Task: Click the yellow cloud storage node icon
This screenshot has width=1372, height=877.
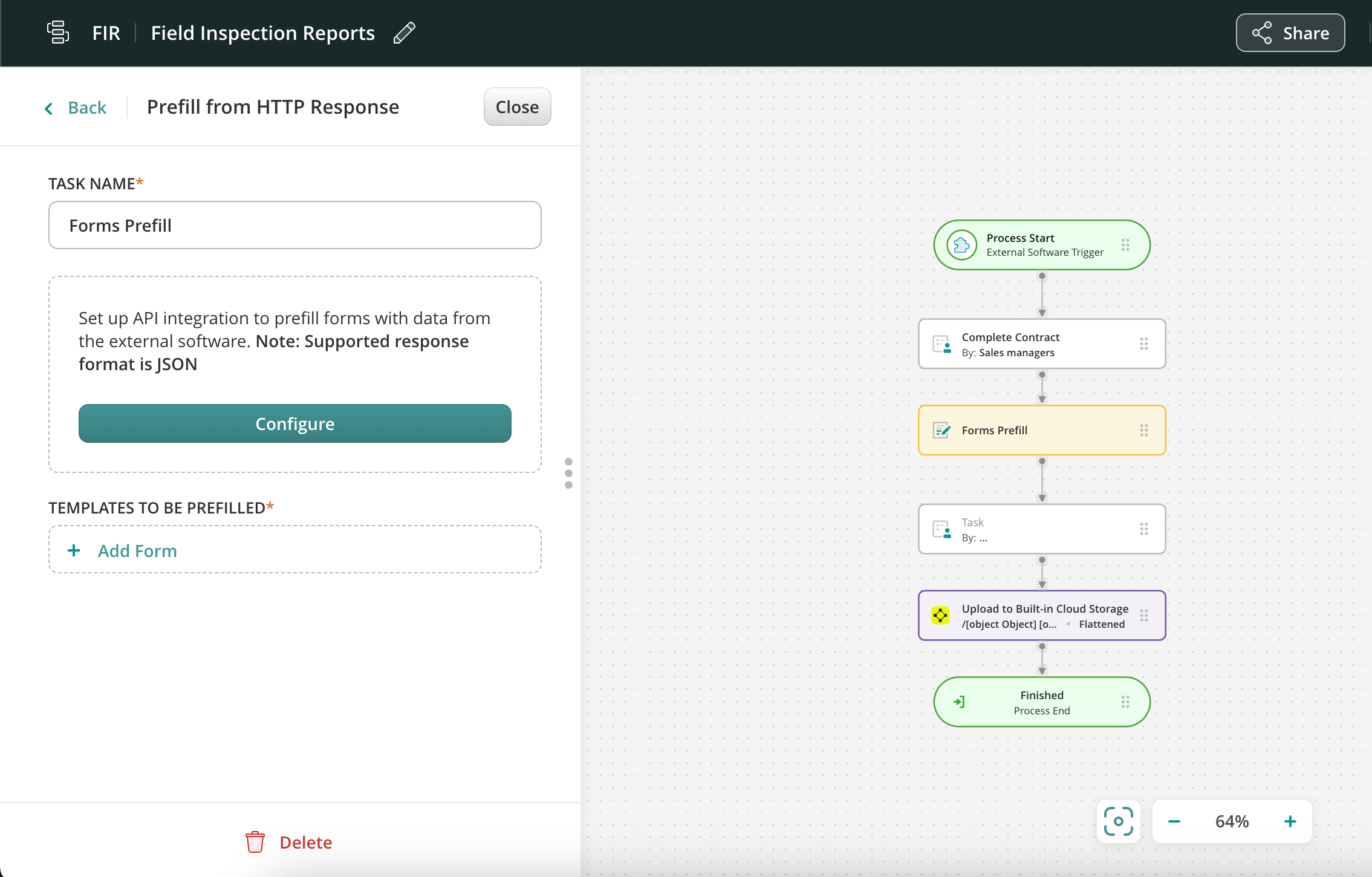Action: tap(940, 616)
